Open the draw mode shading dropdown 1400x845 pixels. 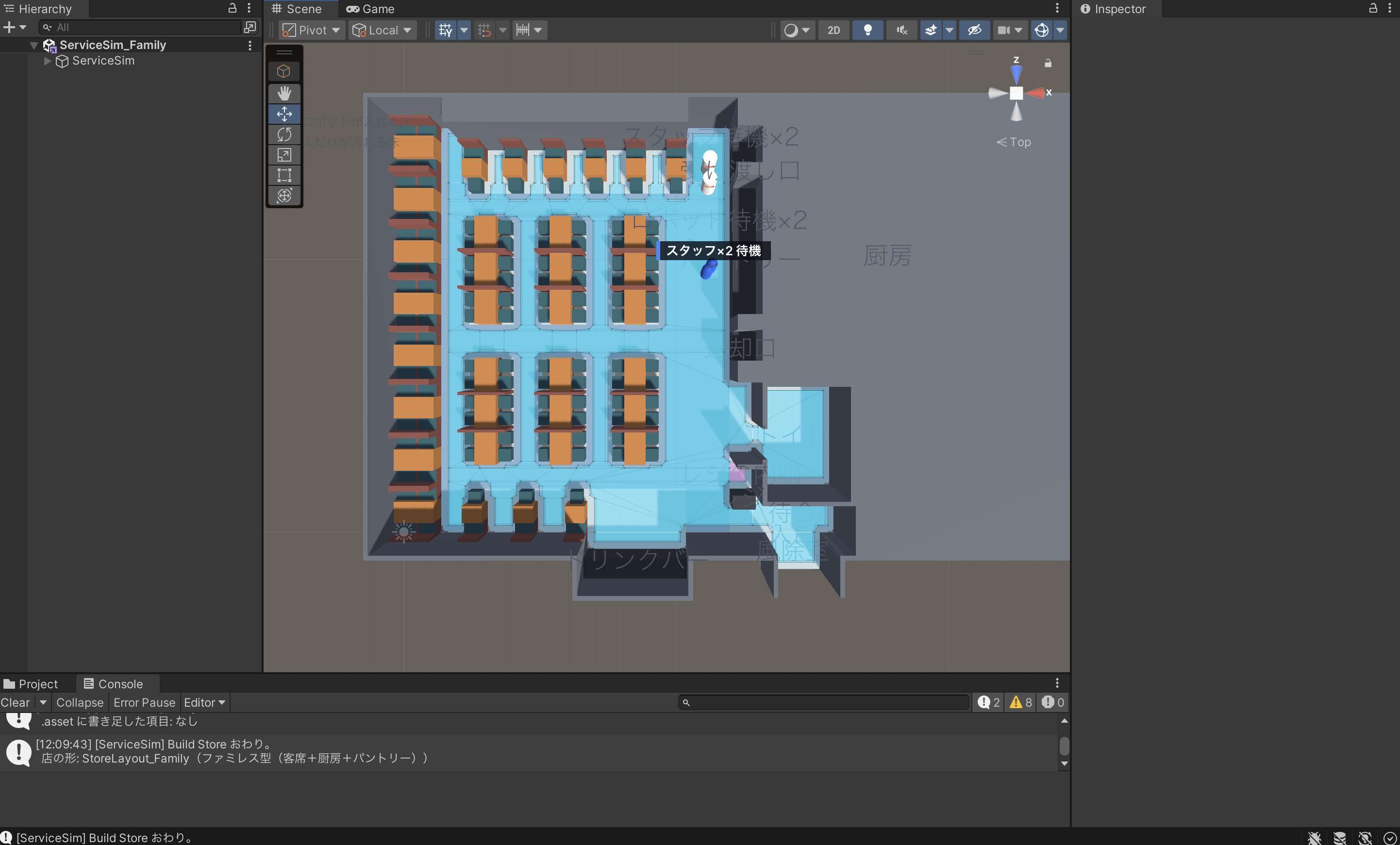coord(797,30)
